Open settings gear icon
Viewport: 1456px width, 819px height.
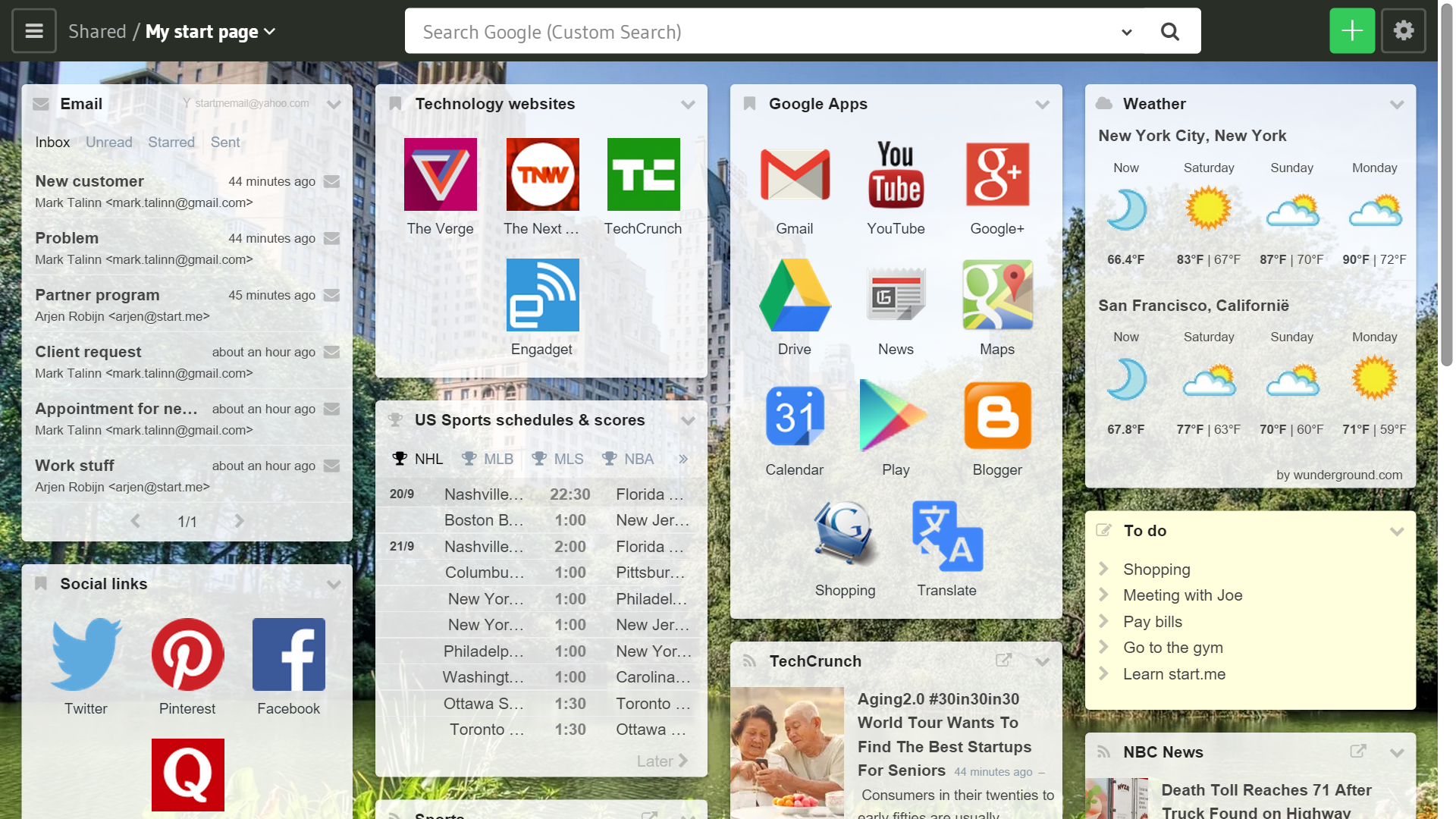coord(1403,31)
